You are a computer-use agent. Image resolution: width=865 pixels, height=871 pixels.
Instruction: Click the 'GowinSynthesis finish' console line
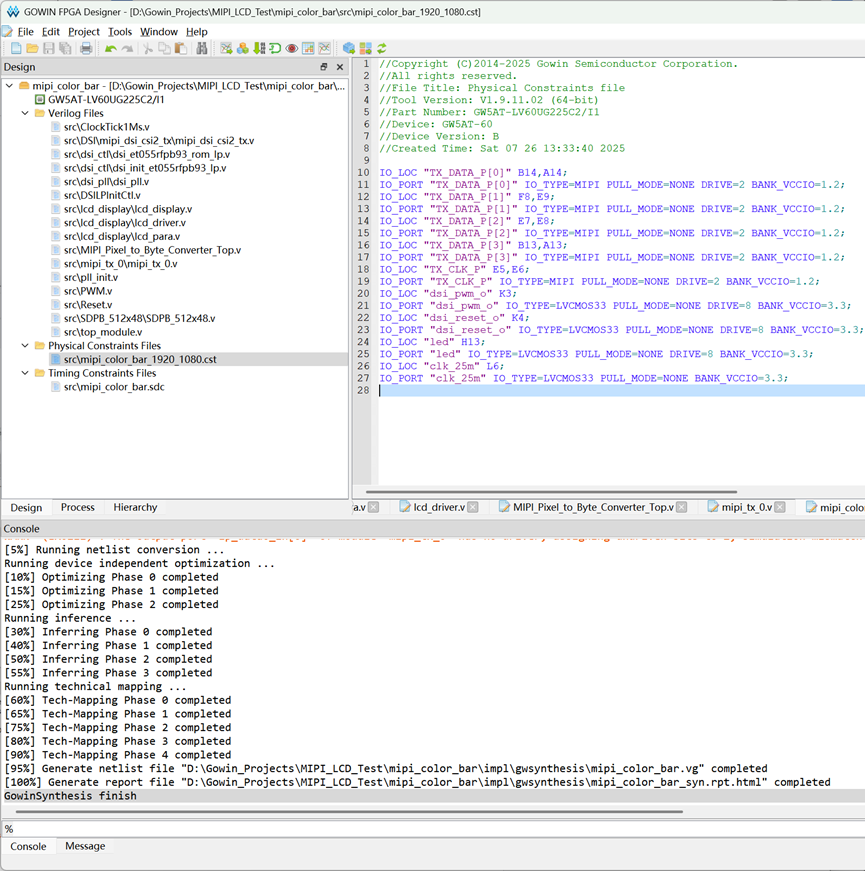tap(71, 796)
